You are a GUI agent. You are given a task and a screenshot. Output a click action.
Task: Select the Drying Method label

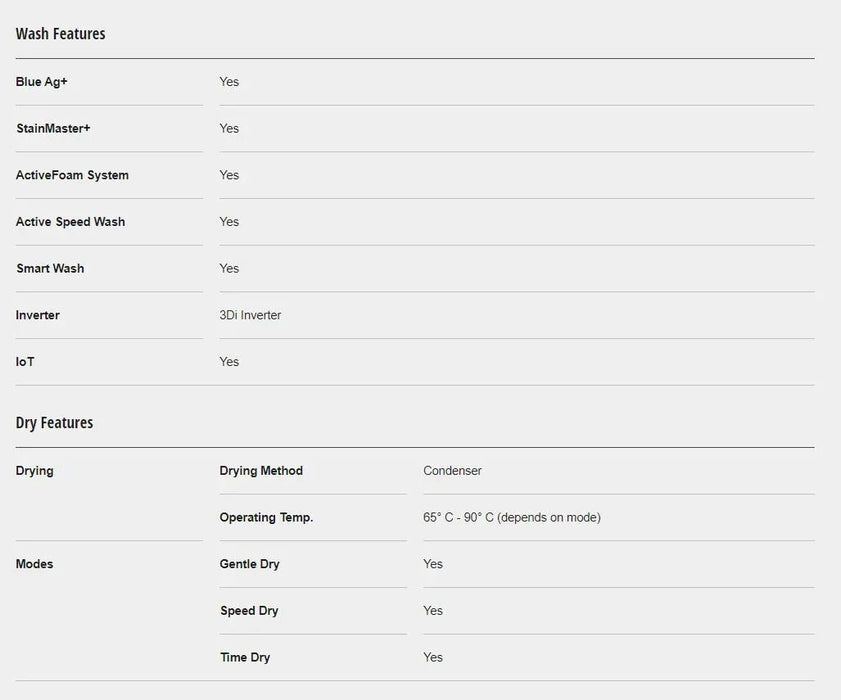[x=261, y=471]
